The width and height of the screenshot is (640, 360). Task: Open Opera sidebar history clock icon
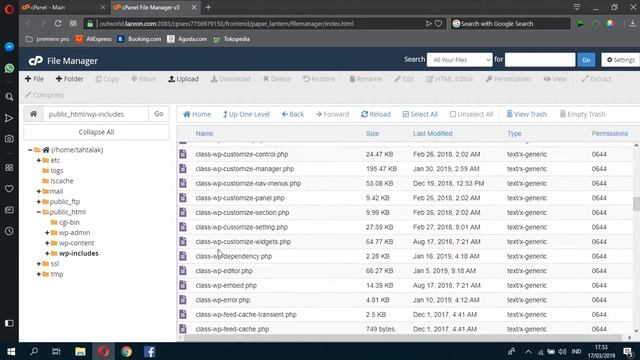coord(9,231)
